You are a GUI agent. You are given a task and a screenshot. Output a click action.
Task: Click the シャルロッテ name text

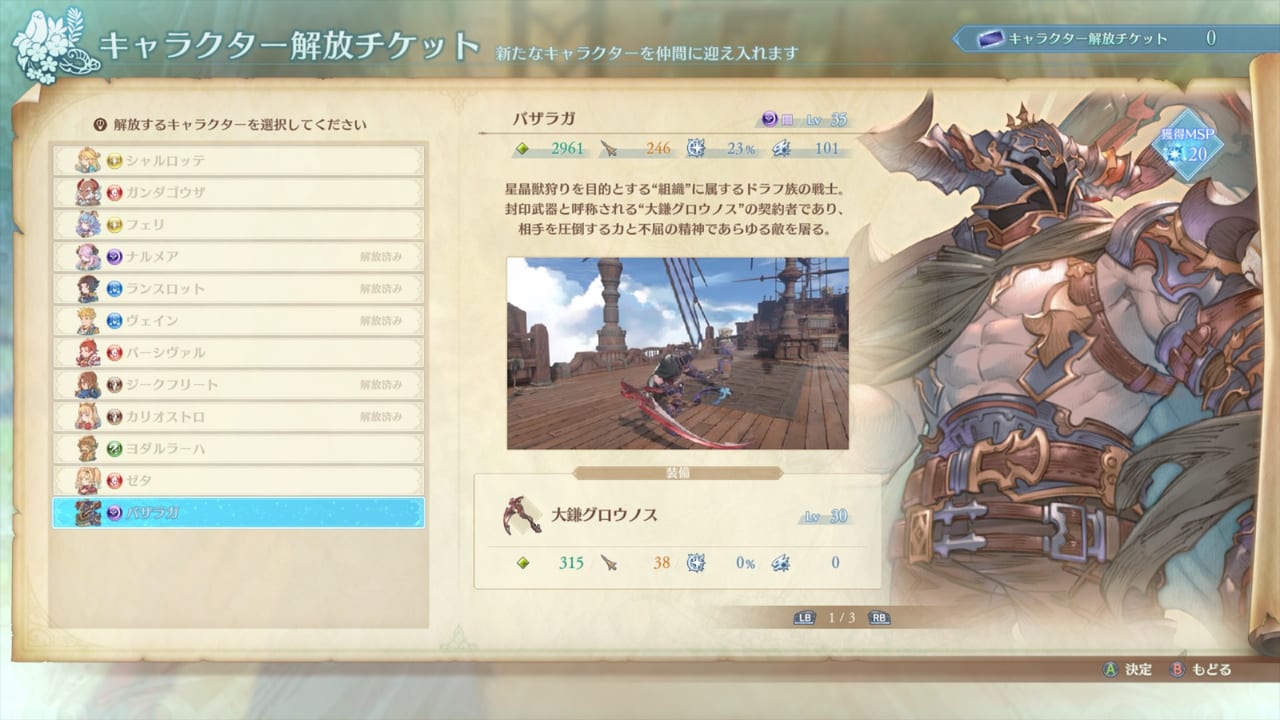coord(165,161)
